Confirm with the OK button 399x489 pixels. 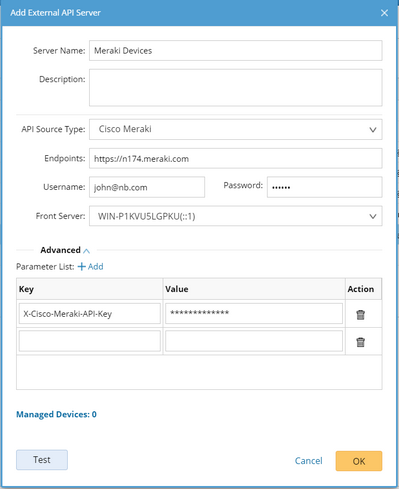click(359, 461)
